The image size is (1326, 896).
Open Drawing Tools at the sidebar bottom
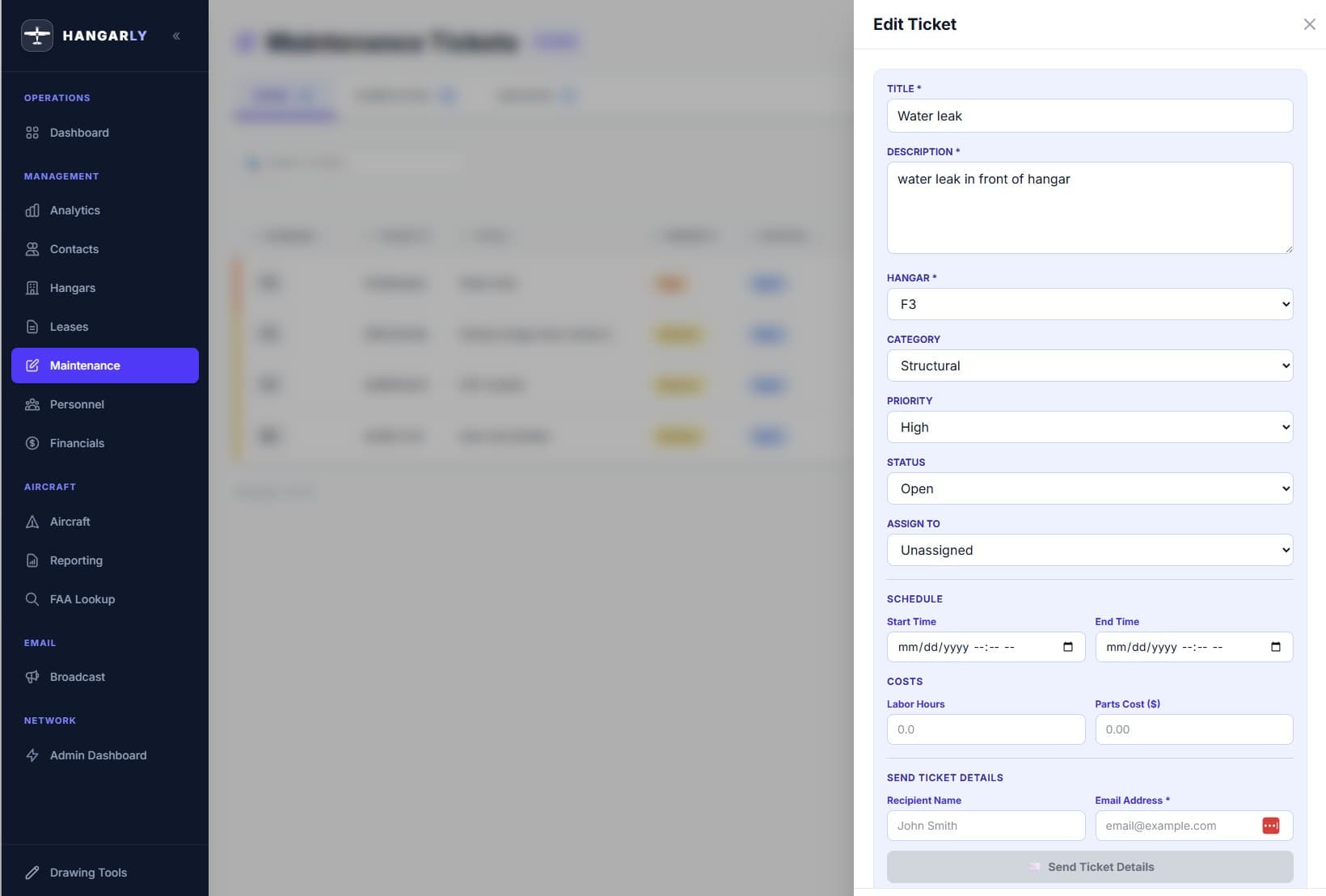pyautogui.click(x=88, y=873)
